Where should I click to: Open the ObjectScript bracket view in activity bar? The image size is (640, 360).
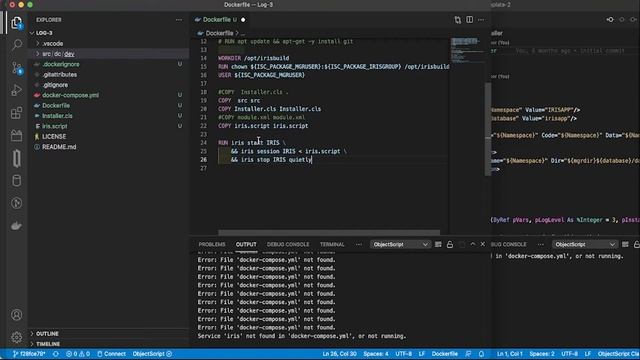tap(16, 158)
